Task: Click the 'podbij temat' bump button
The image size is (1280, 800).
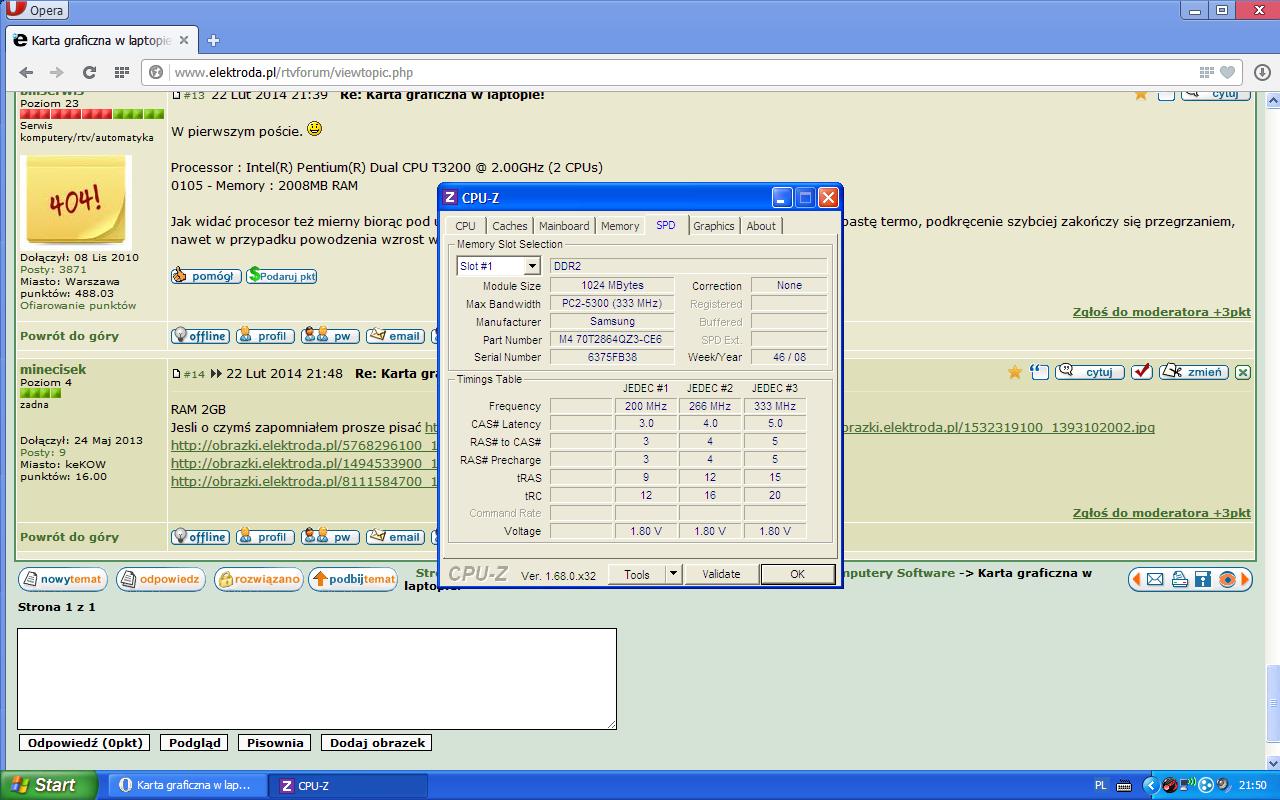Action: click(x=353, y=579)
